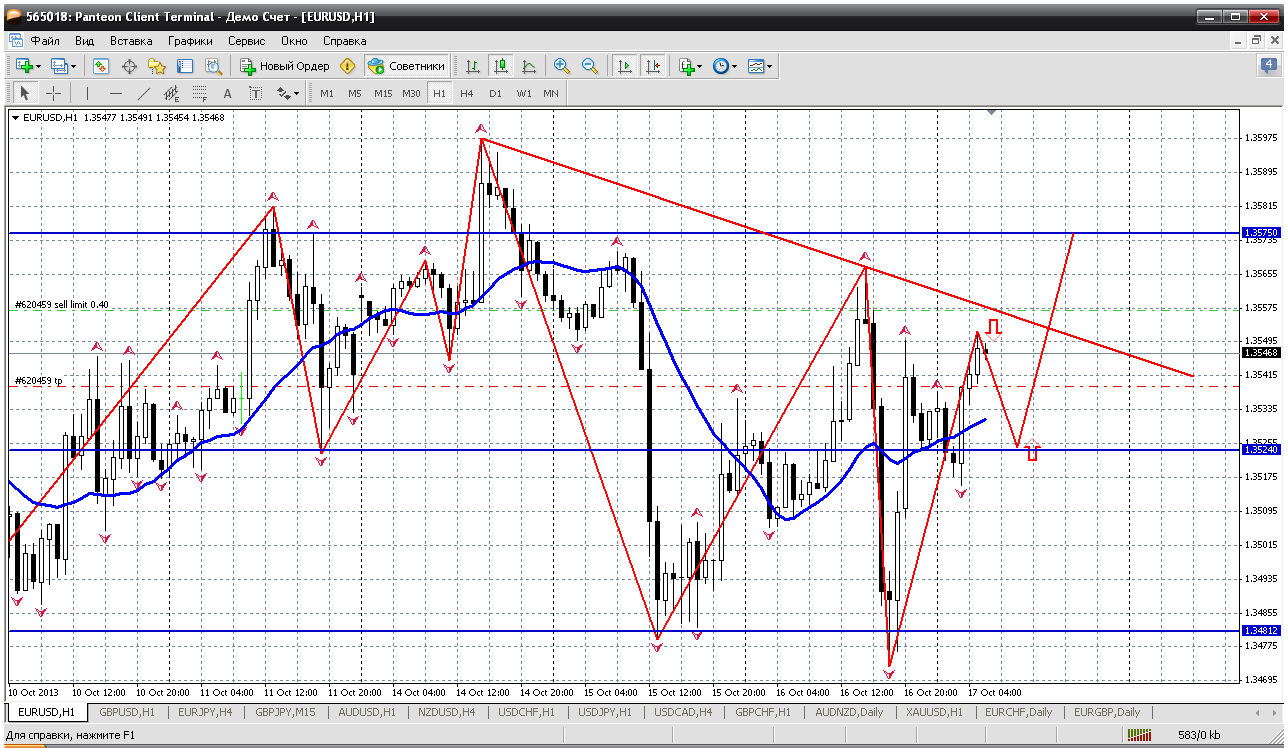1288x748 pixels.
Task: Select the vertical line drawing tool
Action: point(87,93)
